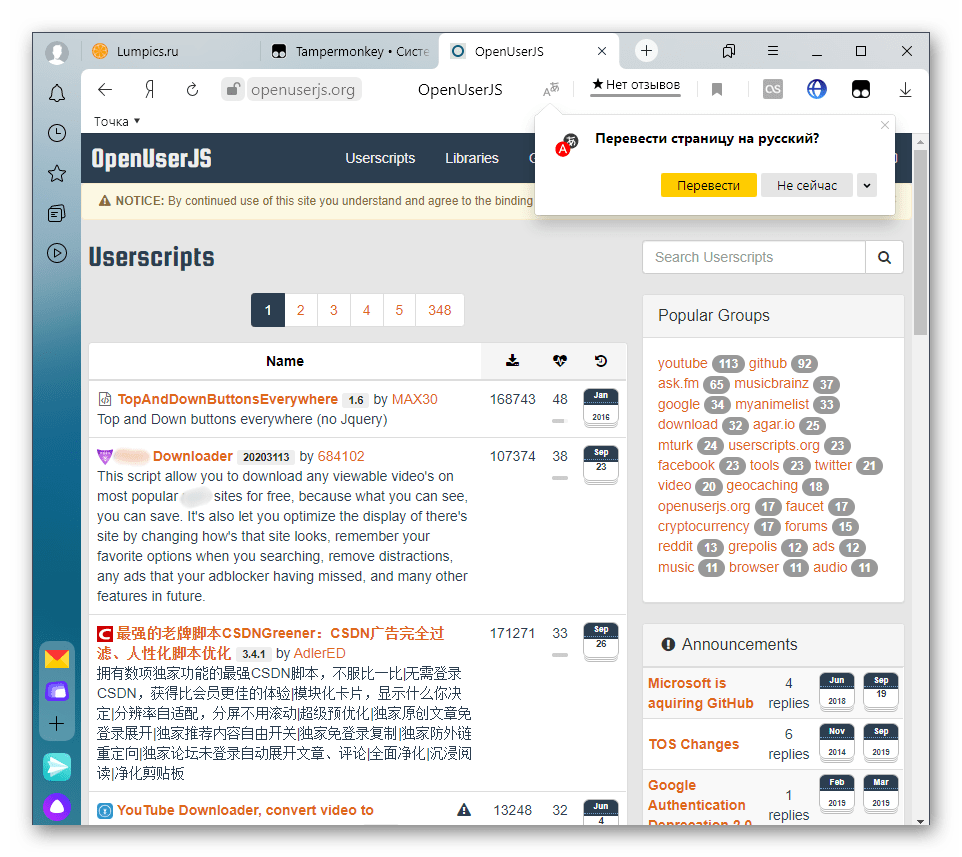Open TOS Changes announcement
962x857 pixels.
point(693,744)
